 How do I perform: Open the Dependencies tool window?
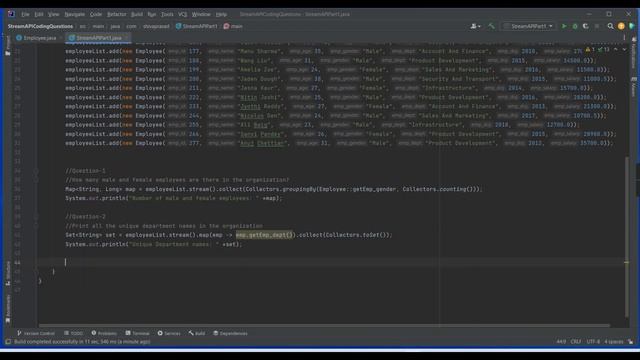230,333
